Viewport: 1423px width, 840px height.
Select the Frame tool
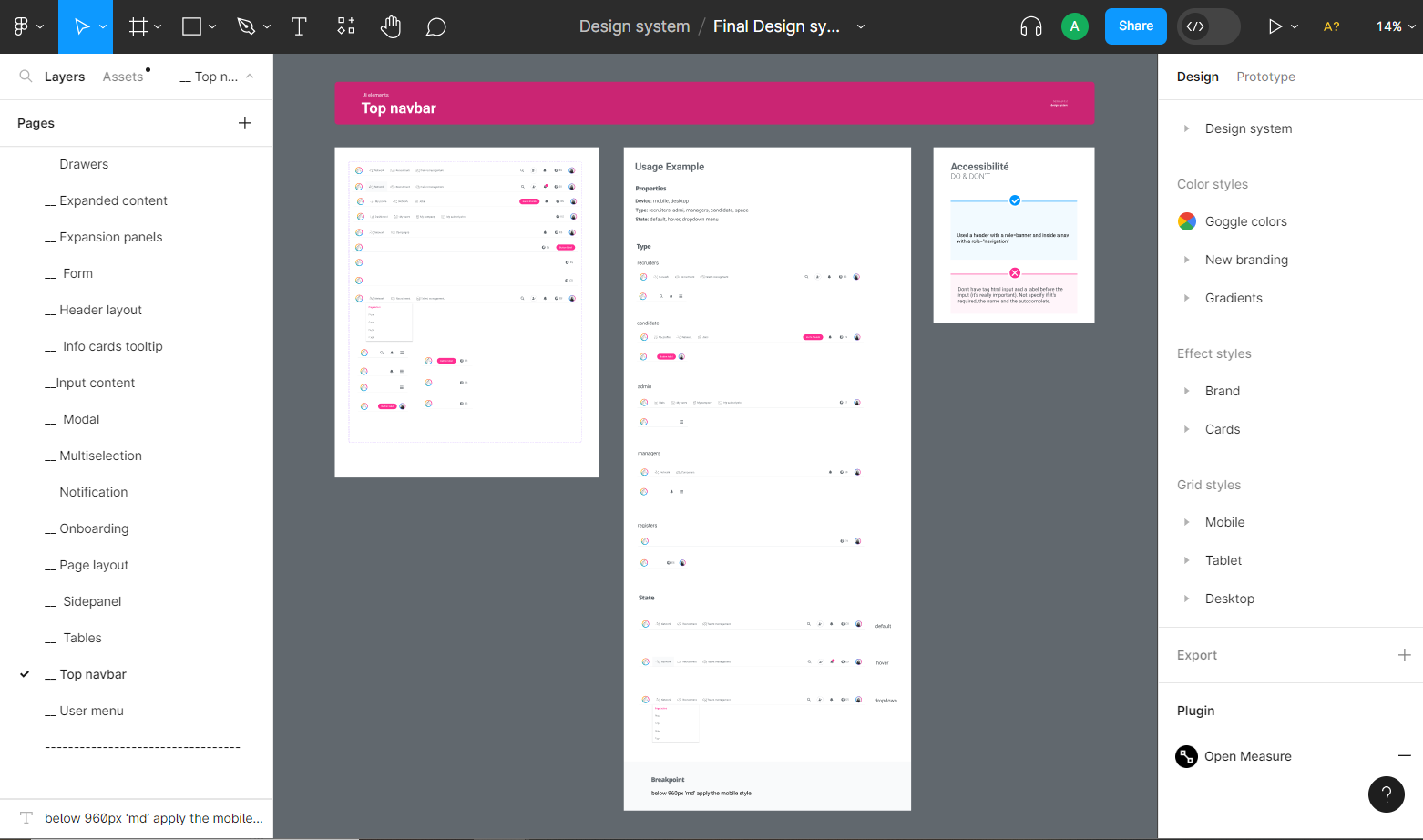138,26
